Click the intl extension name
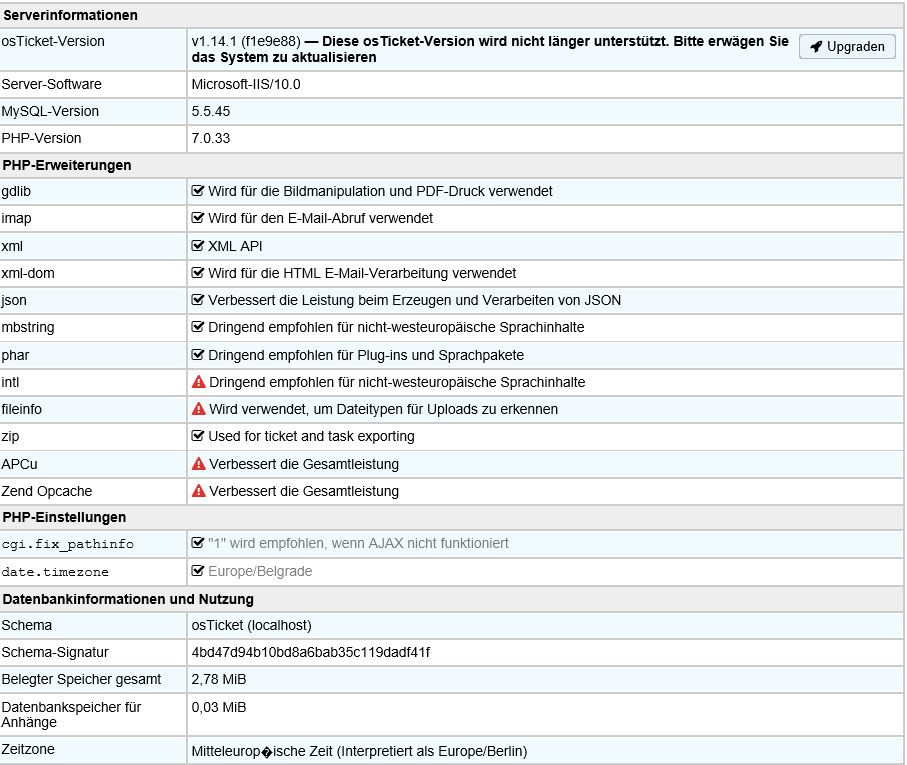 [10, 382]
